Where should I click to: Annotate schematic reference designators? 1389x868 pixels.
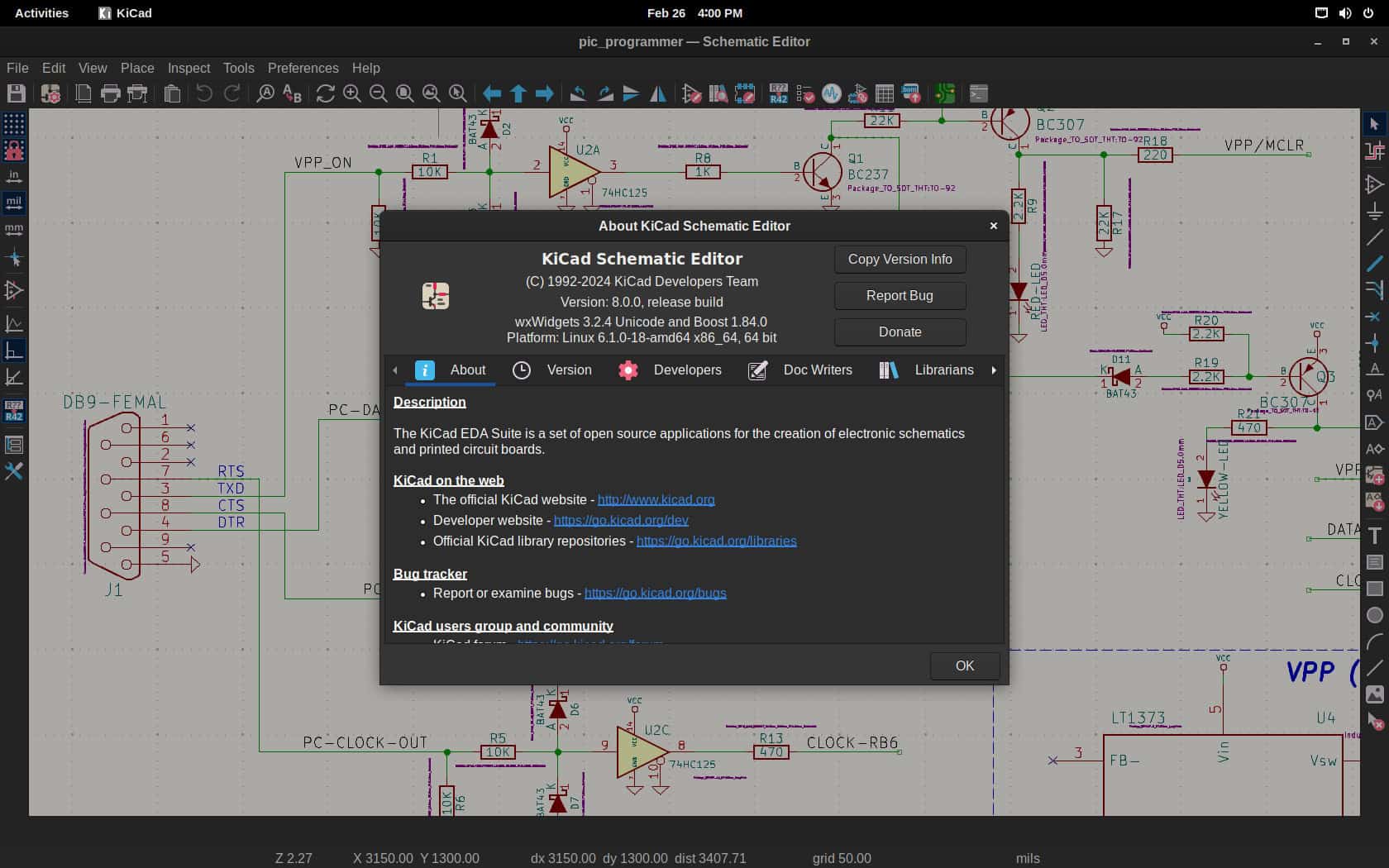(778, 93)
